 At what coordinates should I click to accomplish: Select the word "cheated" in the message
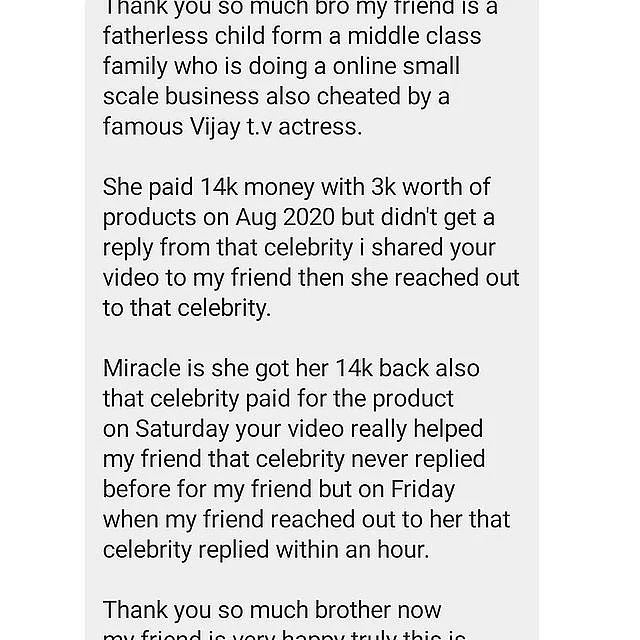pyautogui.click(x=358, y=96)
